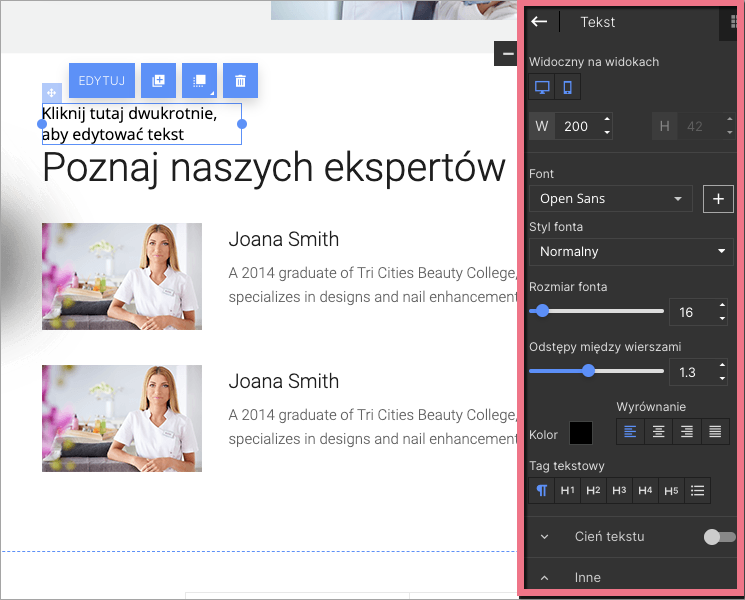Click the width W input field
This screenshot has height=600, width=745.
pos(578,127)
